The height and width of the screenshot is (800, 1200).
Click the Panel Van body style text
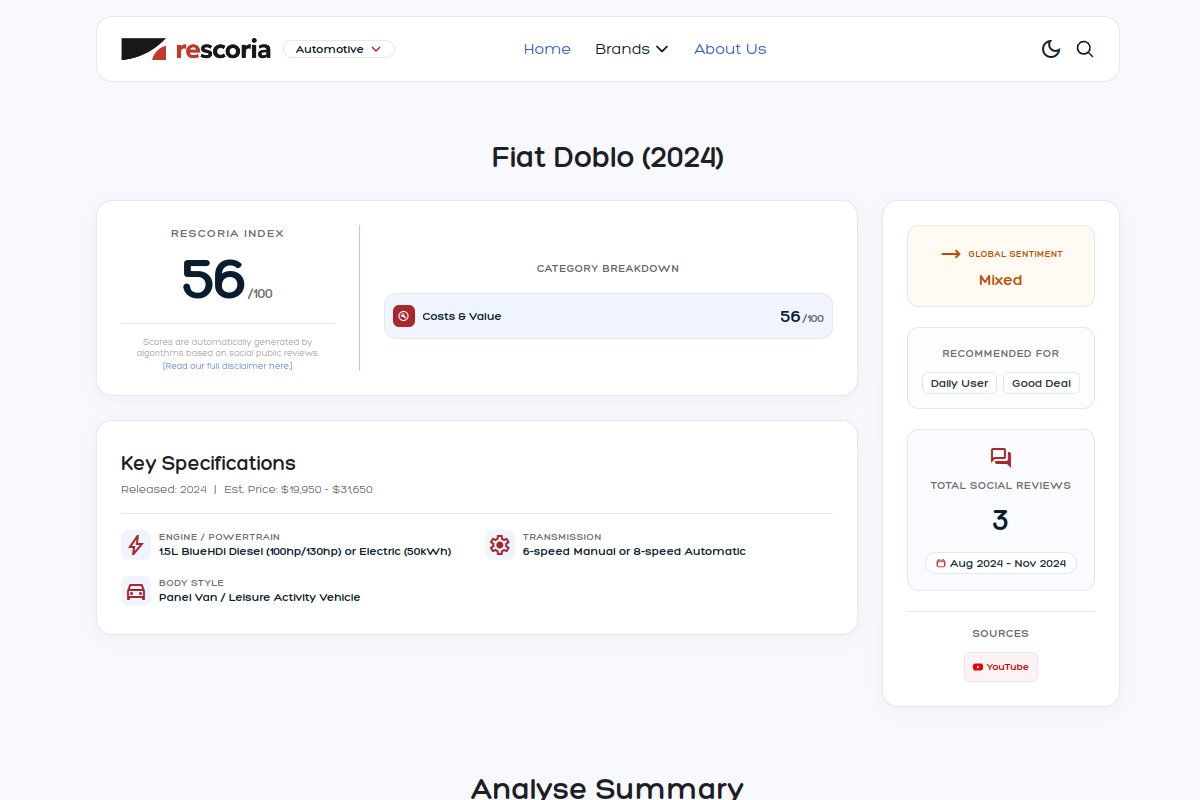[x=259, y=597]
